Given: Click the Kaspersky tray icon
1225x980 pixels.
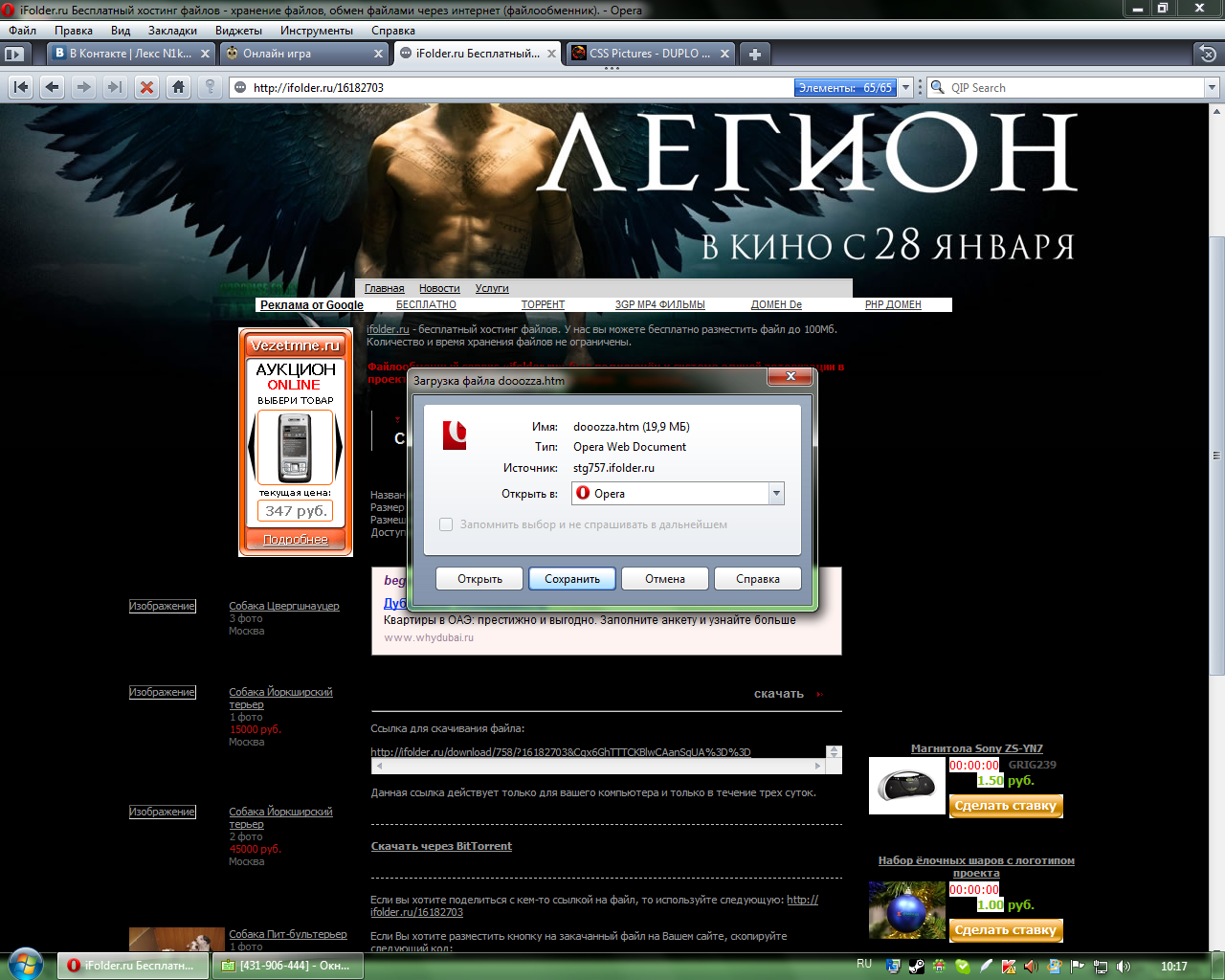Looking at the screenshot, I should click(1009, 966).
